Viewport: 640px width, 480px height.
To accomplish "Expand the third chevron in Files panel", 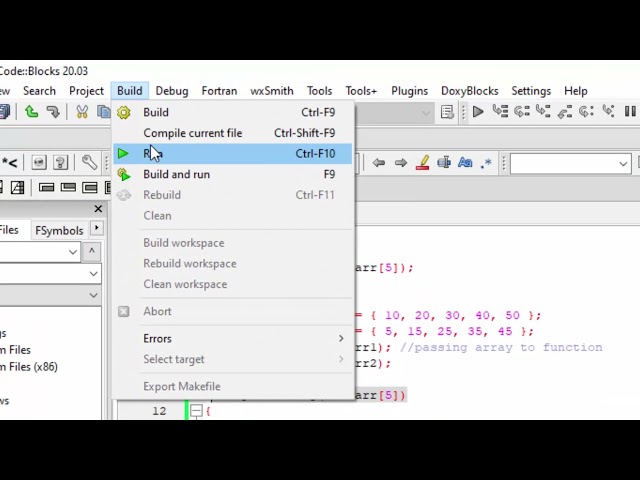I will [x=93, y=295].
